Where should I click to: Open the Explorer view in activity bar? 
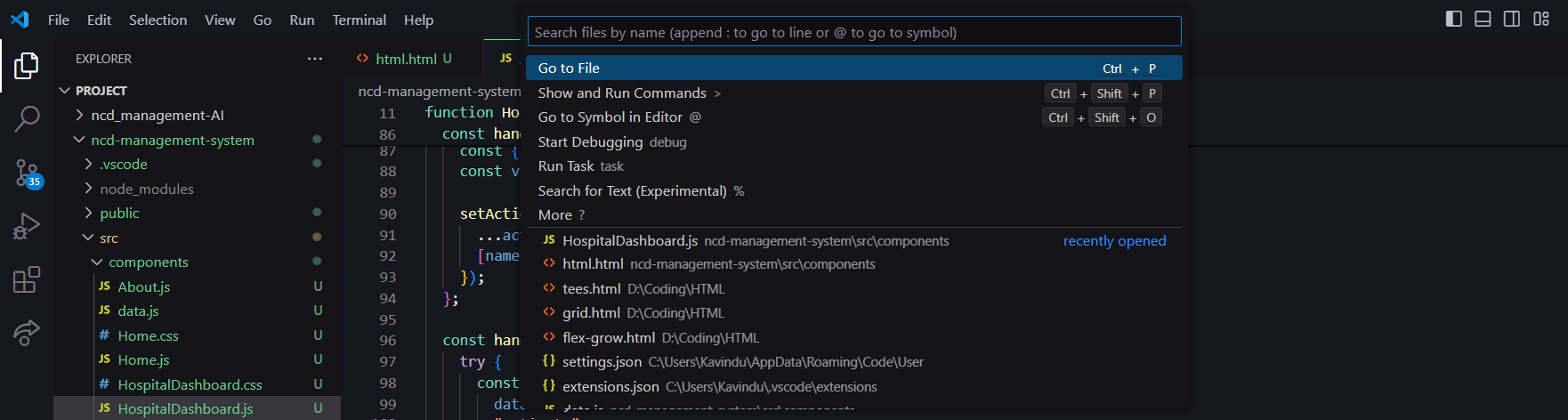click(x=27, y=66)
